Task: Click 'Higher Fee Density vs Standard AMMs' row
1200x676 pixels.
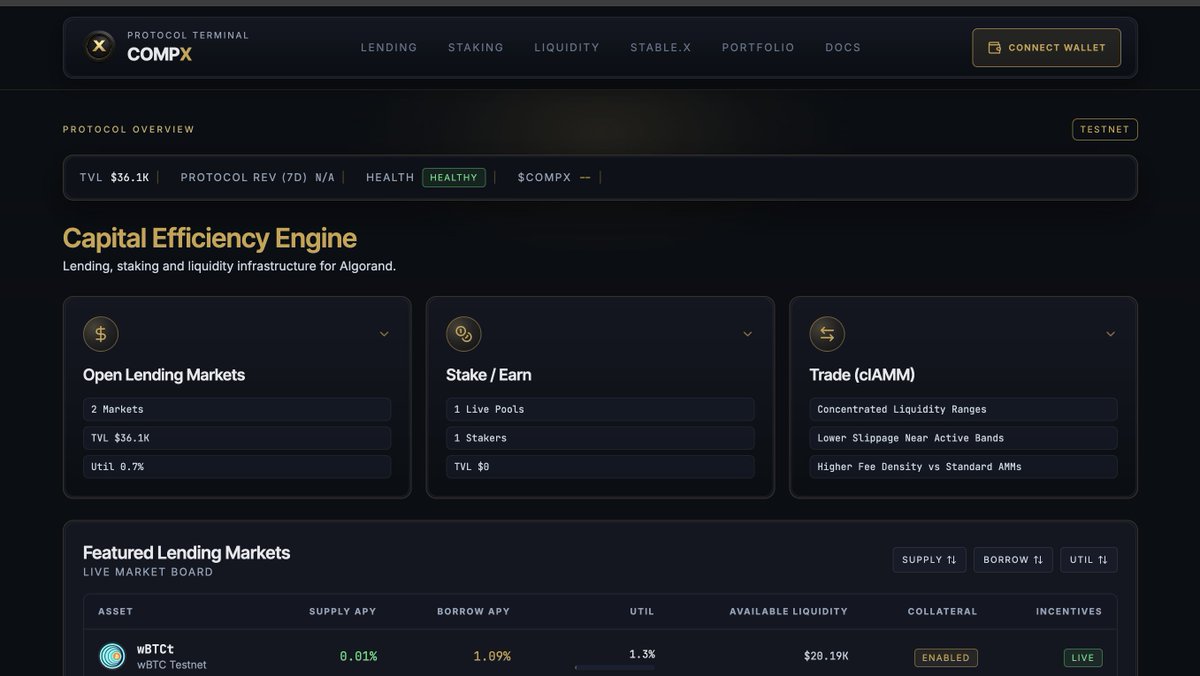Action: [x=963, y=467]
